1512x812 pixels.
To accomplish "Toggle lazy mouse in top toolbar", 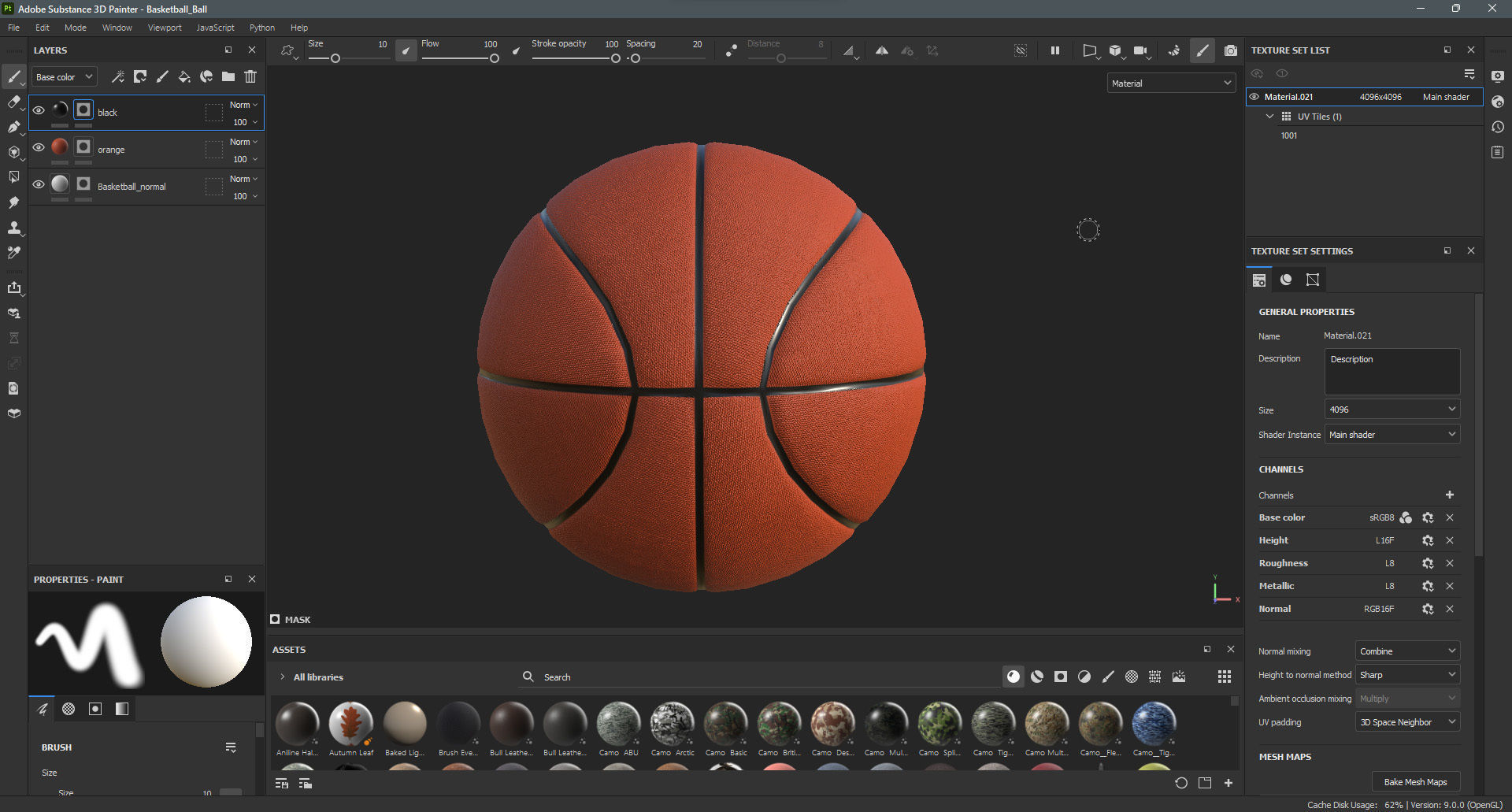I will pyautogui.click(x=732, y=50).
